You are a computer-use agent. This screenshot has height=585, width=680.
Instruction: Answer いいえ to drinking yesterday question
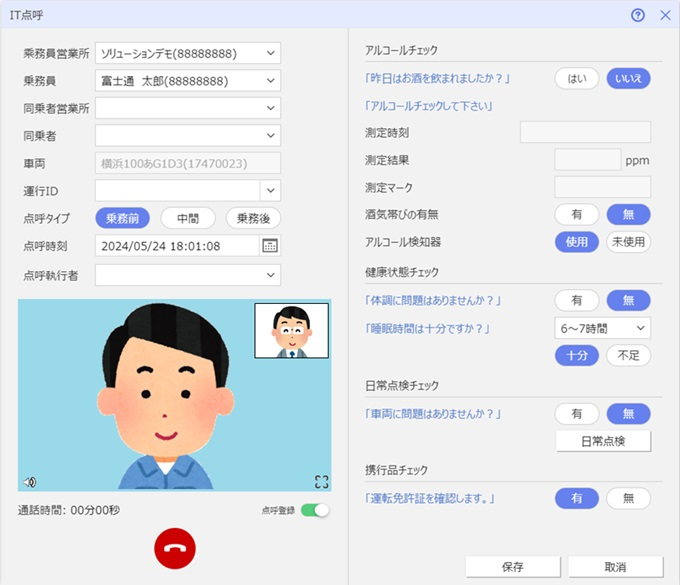point(628,78)
